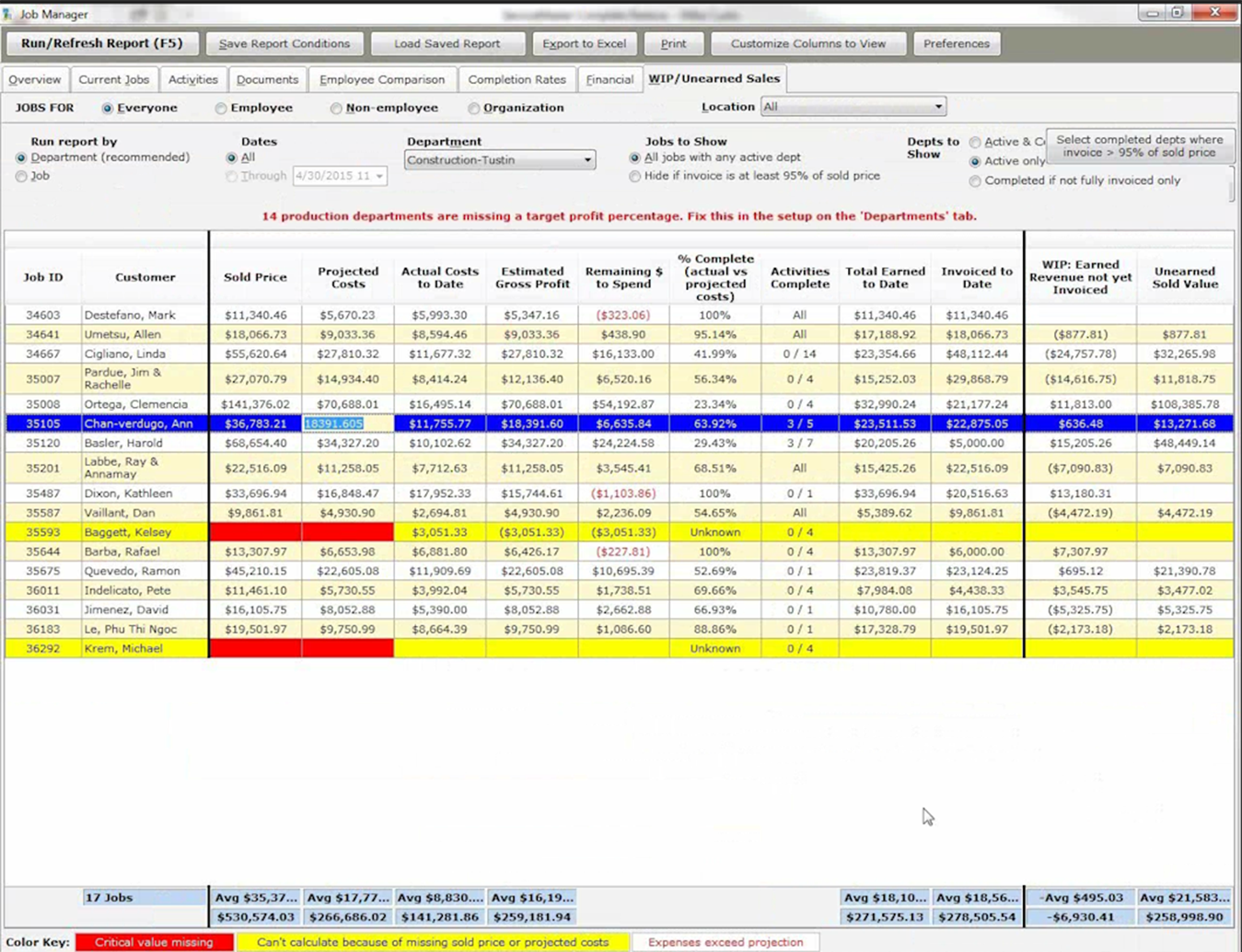
Task: Select the Employee radio button
Action: click(x=221, y=109)
